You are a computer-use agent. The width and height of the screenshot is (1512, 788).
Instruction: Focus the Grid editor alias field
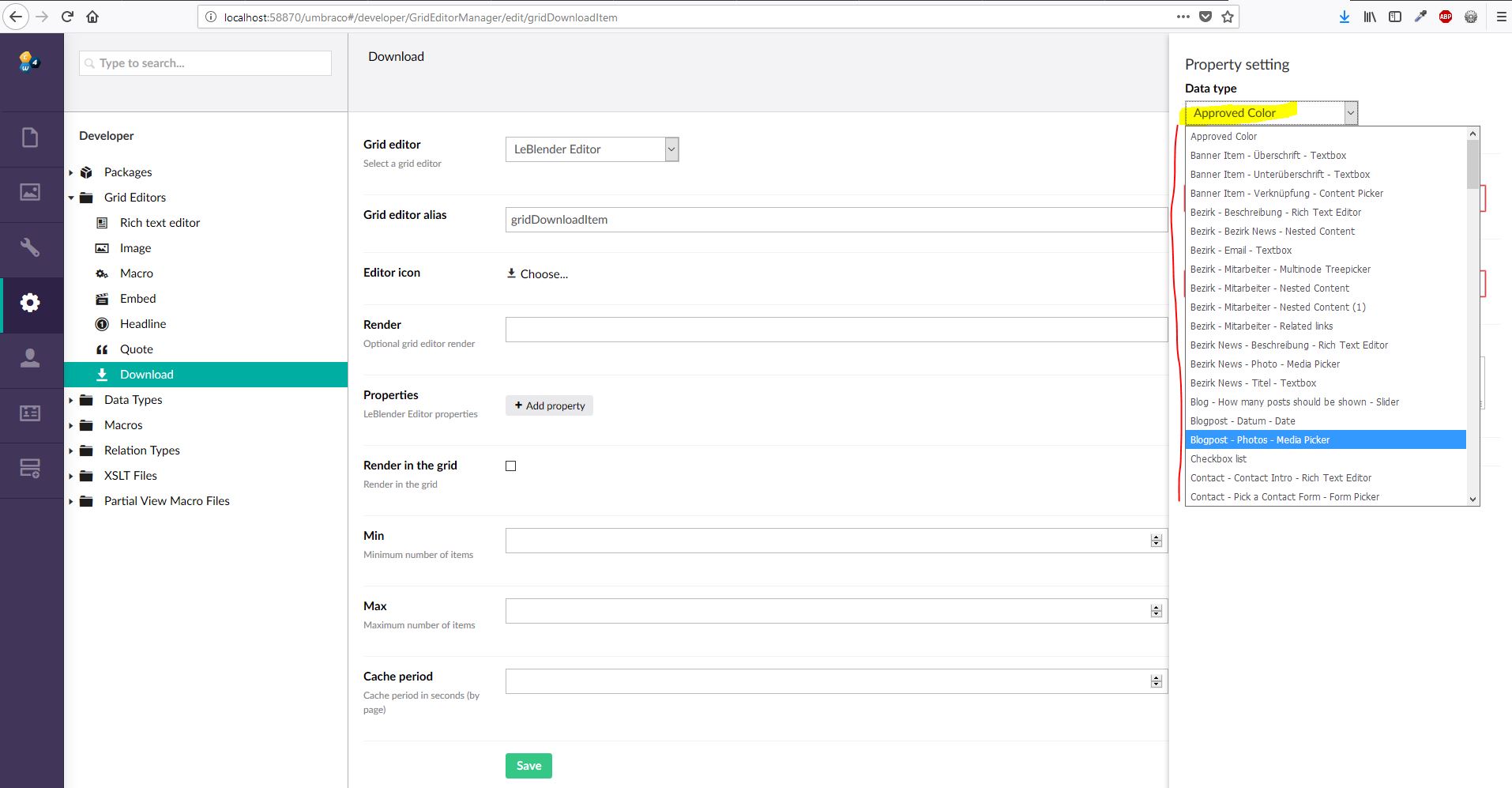[837, 220]
